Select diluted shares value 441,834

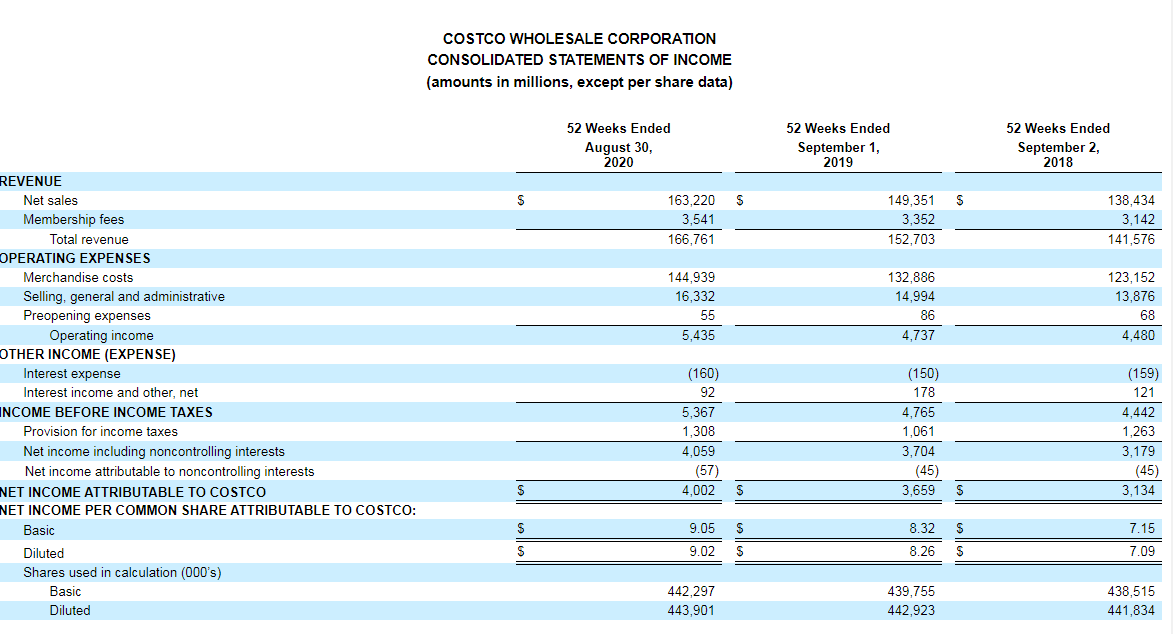1130,611
